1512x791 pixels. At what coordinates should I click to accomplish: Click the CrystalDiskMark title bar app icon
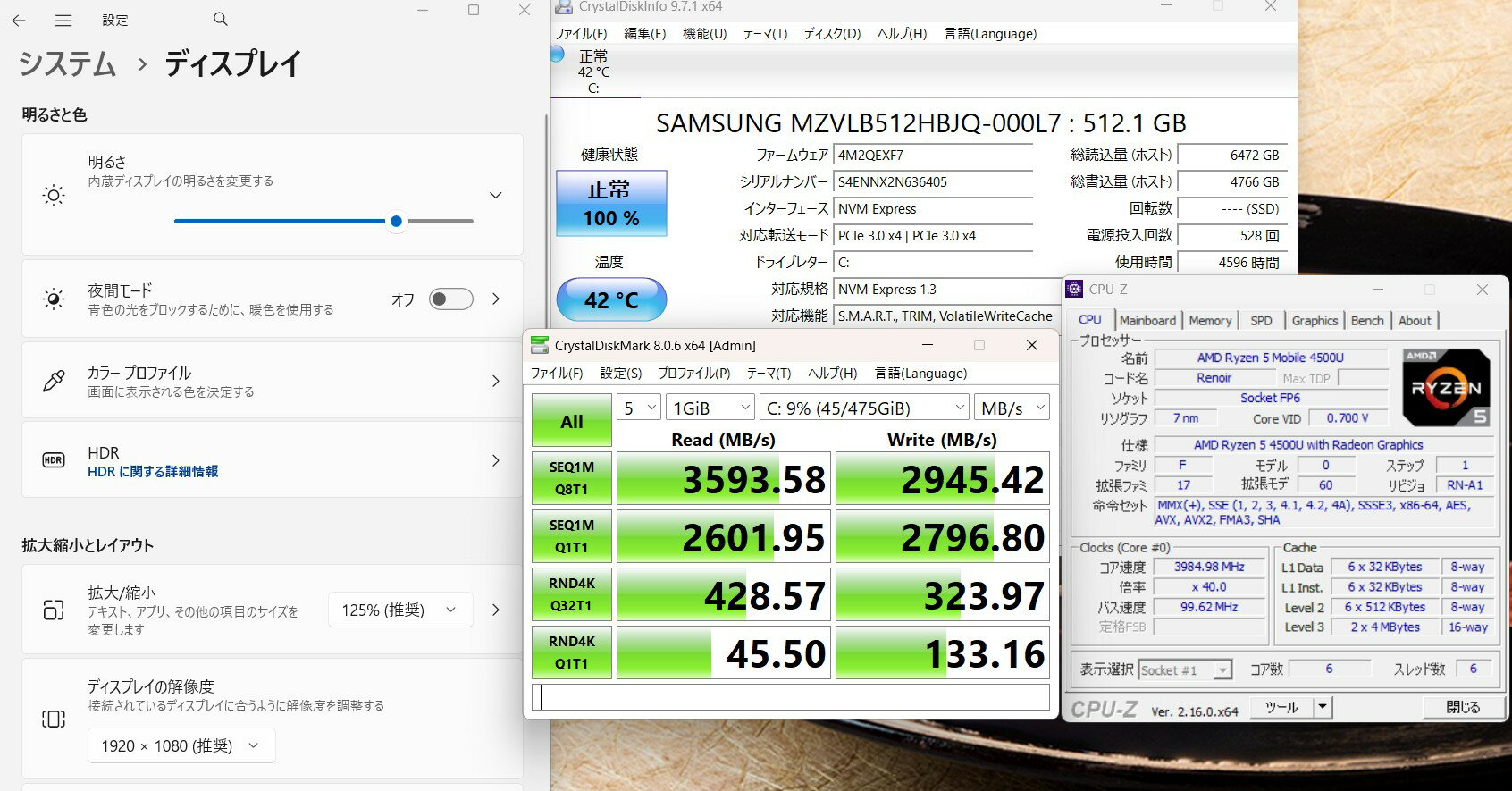point(539,346)
